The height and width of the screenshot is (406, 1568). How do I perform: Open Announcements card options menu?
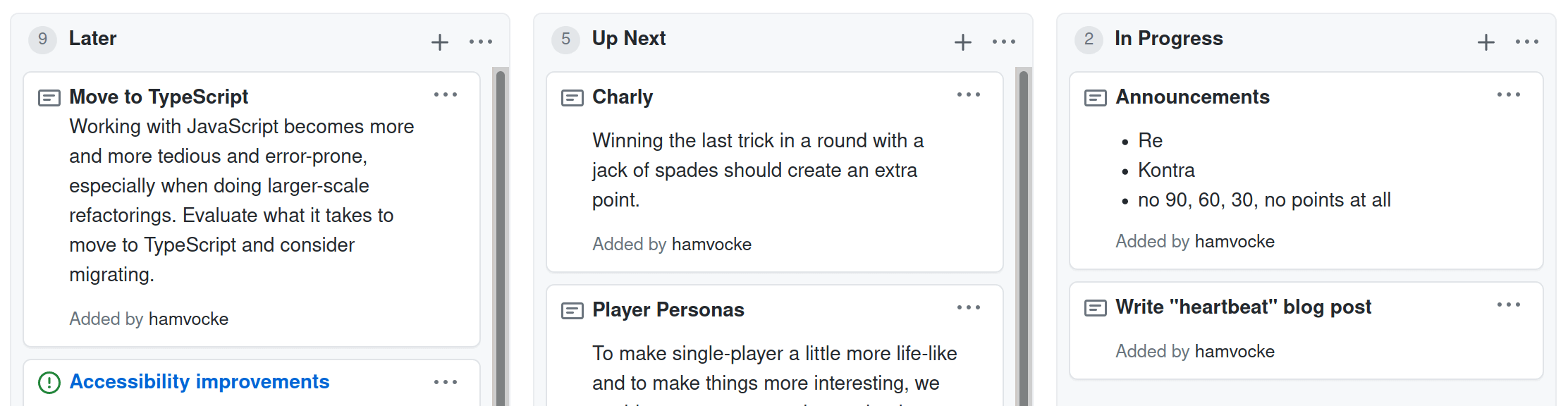click(1509, 95)
